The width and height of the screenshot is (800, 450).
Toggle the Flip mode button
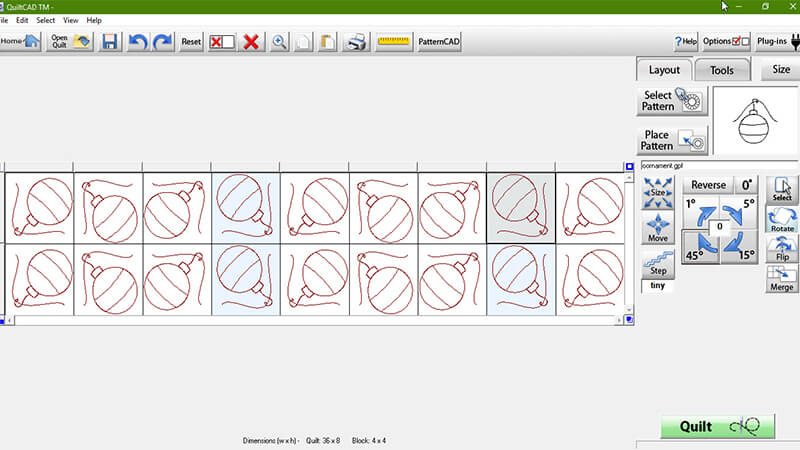782,250
